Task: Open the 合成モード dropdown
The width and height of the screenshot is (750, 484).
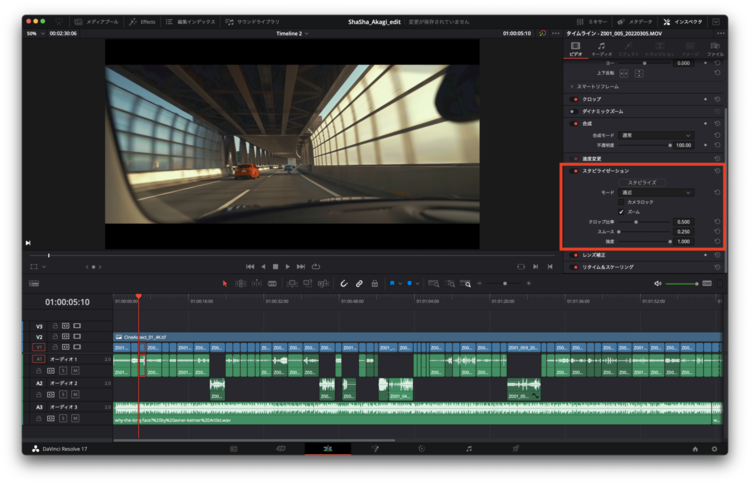Action: 656,135
